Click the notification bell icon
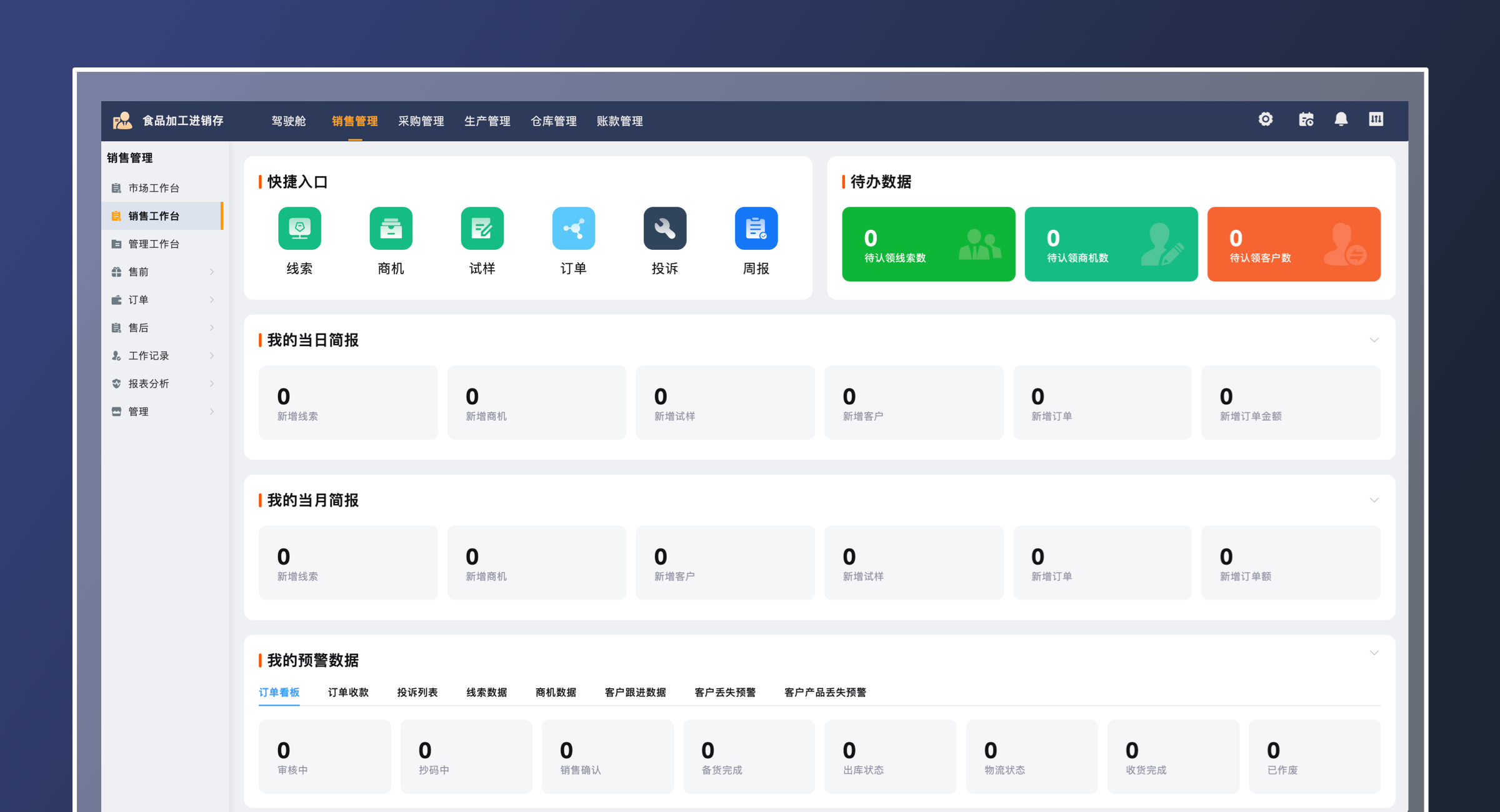 click(1341, 119)
